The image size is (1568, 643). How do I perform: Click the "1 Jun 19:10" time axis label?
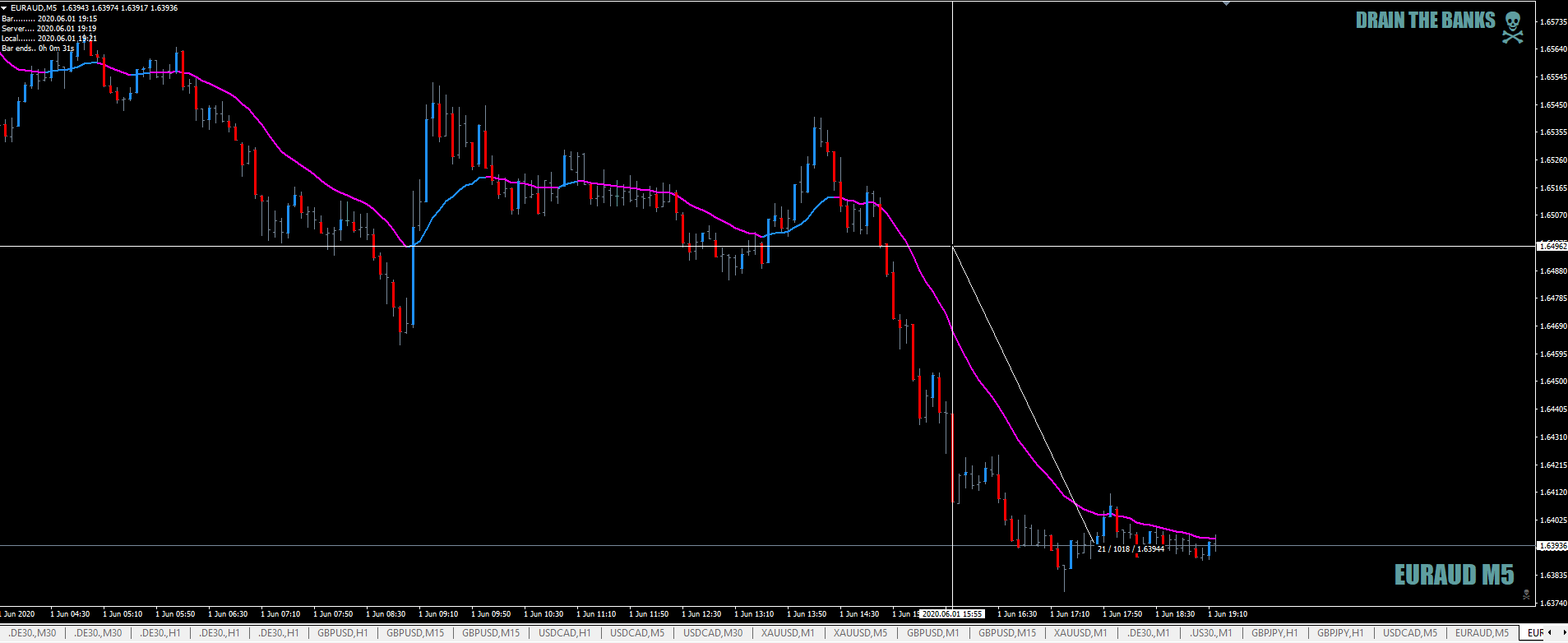coord(1228,614)
